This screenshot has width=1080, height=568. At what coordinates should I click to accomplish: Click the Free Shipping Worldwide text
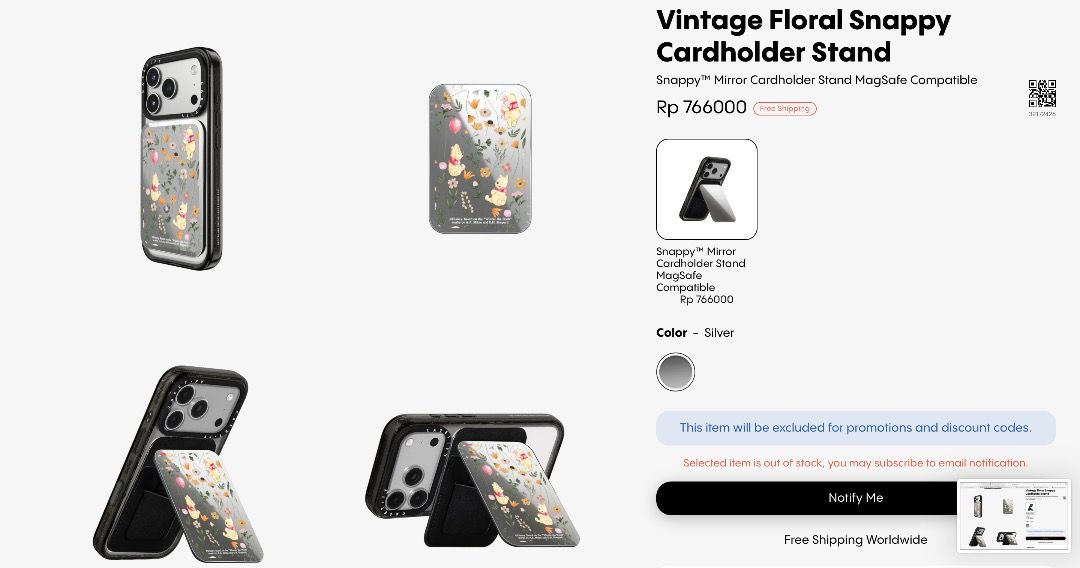tap(855, 540)
